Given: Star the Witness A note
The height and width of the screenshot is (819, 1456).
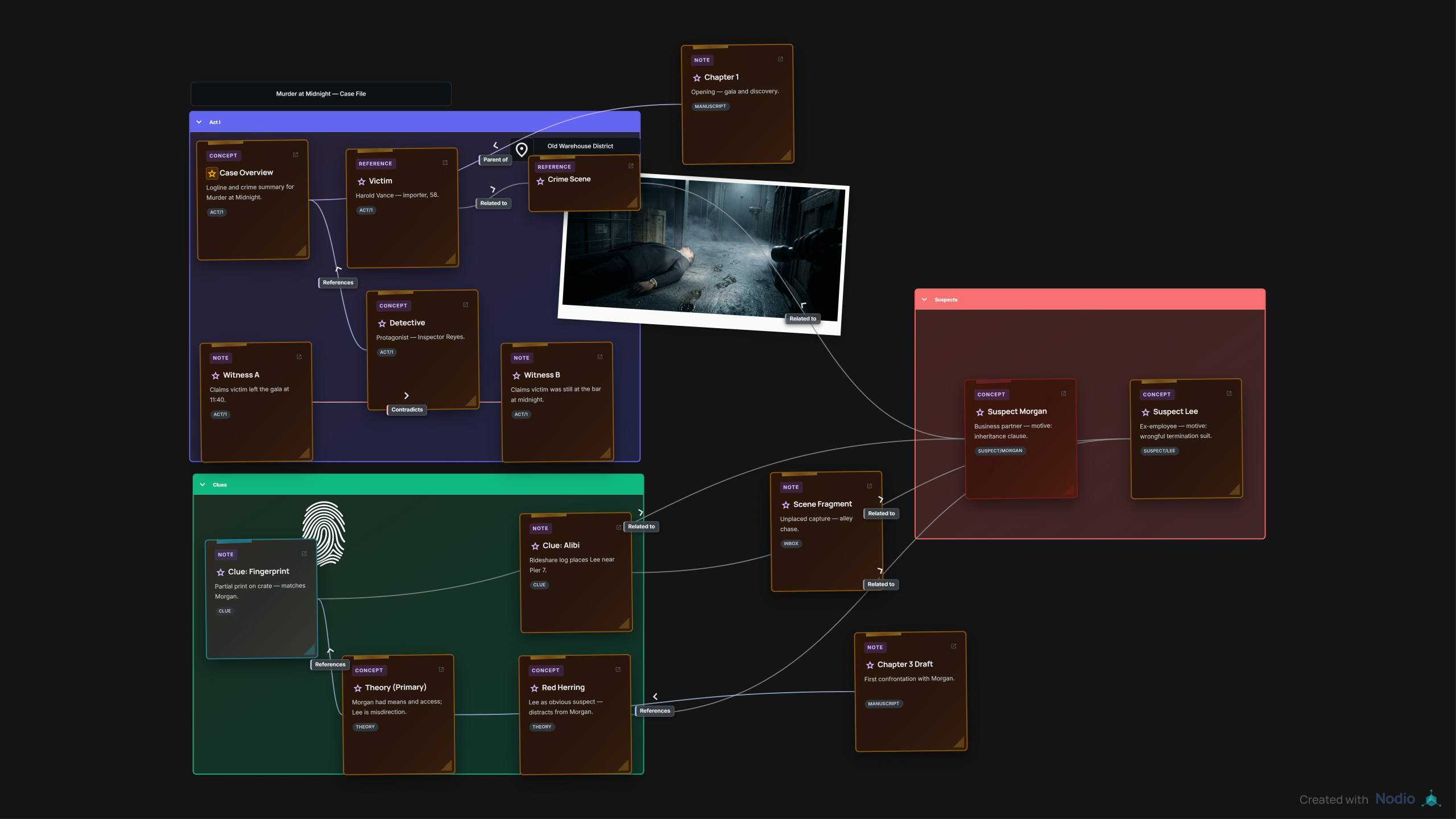Looking at the screenshot, I should pyautogui.click(x=216, y=376).
